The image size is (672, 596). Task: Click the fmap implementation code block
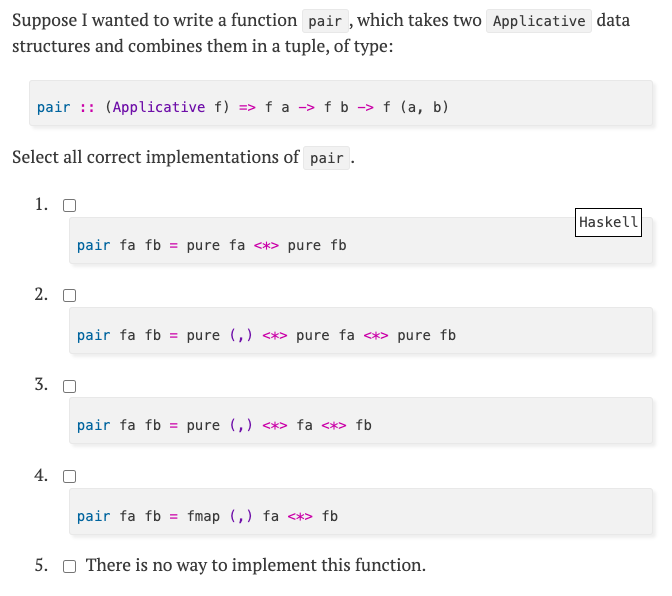coord(360,516)
